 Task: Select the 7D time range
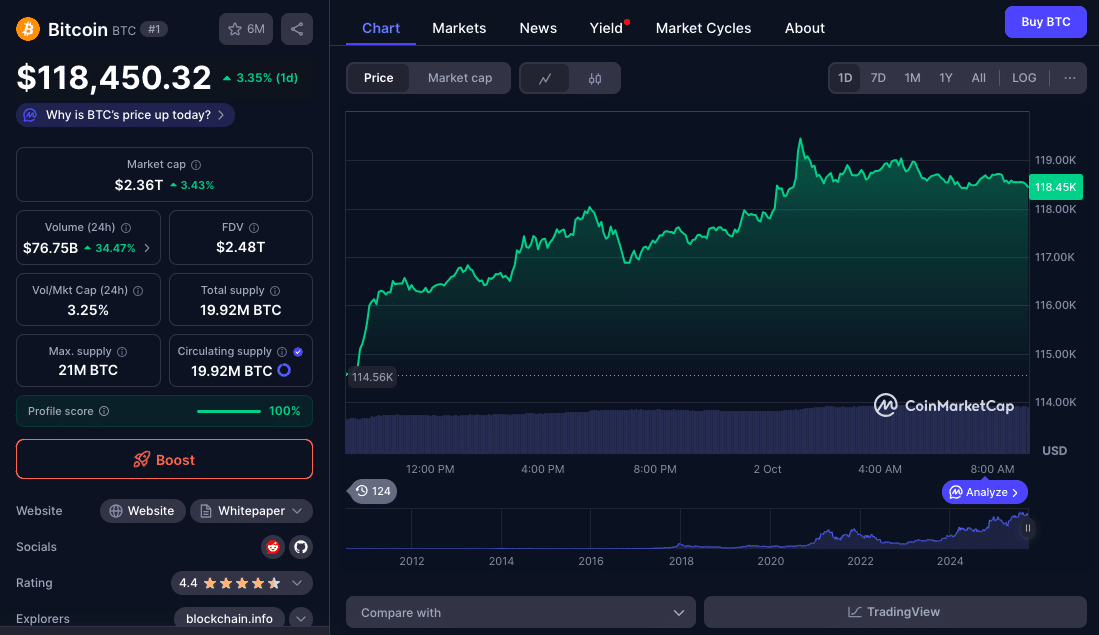(878, 78)
